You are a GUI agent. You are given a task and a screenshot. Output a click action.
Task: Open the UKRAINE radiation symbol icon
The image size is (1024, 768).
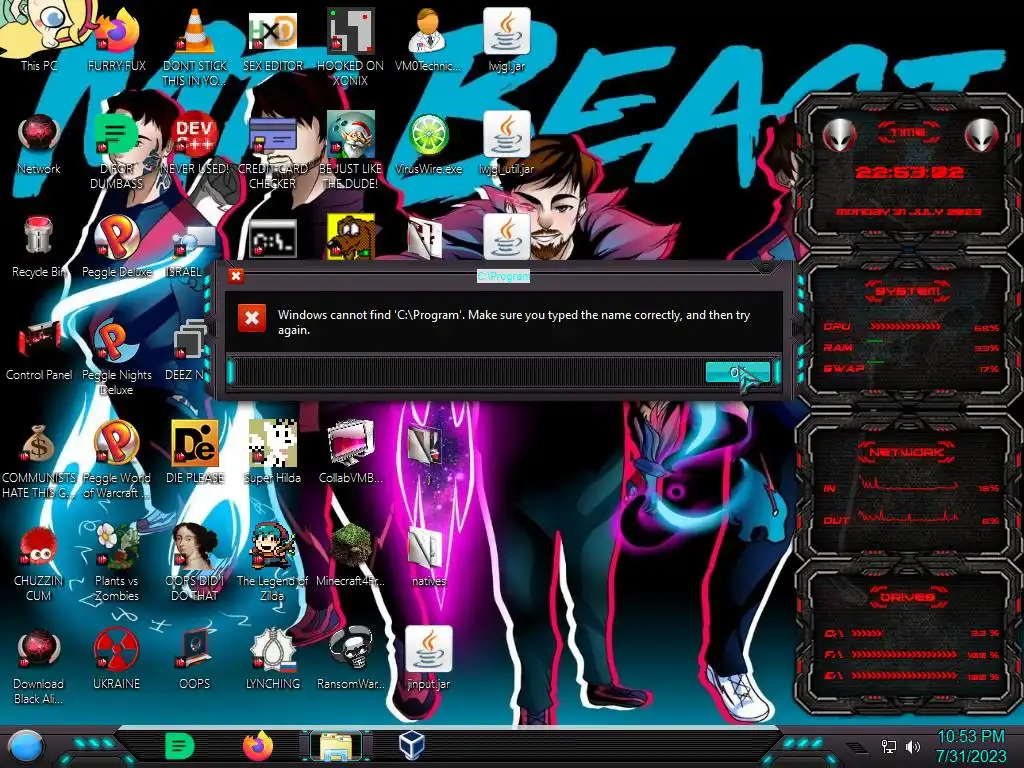click(x=116, y=658)
